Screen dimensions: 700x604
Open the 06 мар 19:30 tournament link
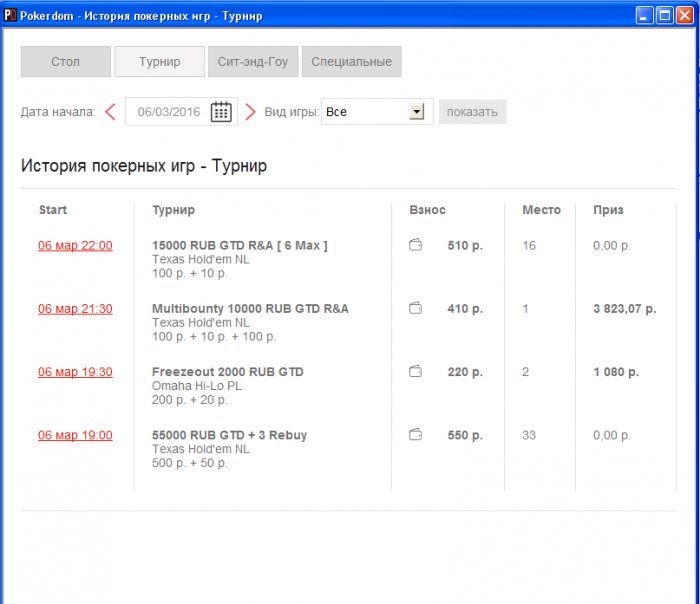(x=75, y=372)
